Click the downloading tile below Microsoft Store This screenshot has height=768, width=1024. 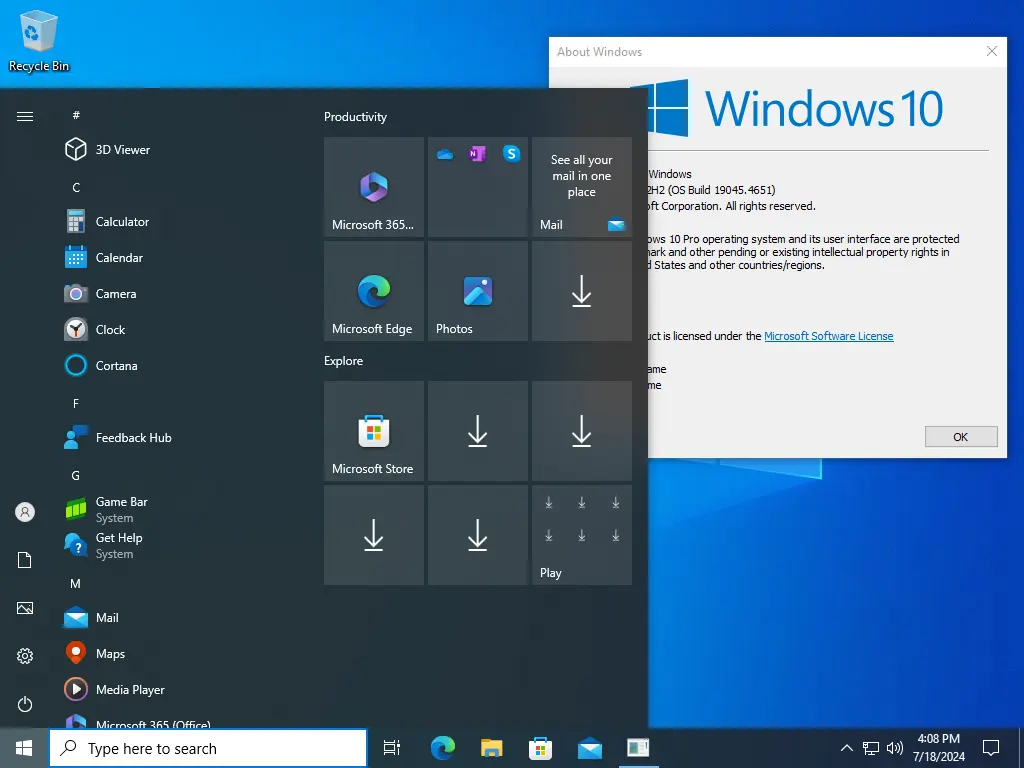click(x=374, y=535)
